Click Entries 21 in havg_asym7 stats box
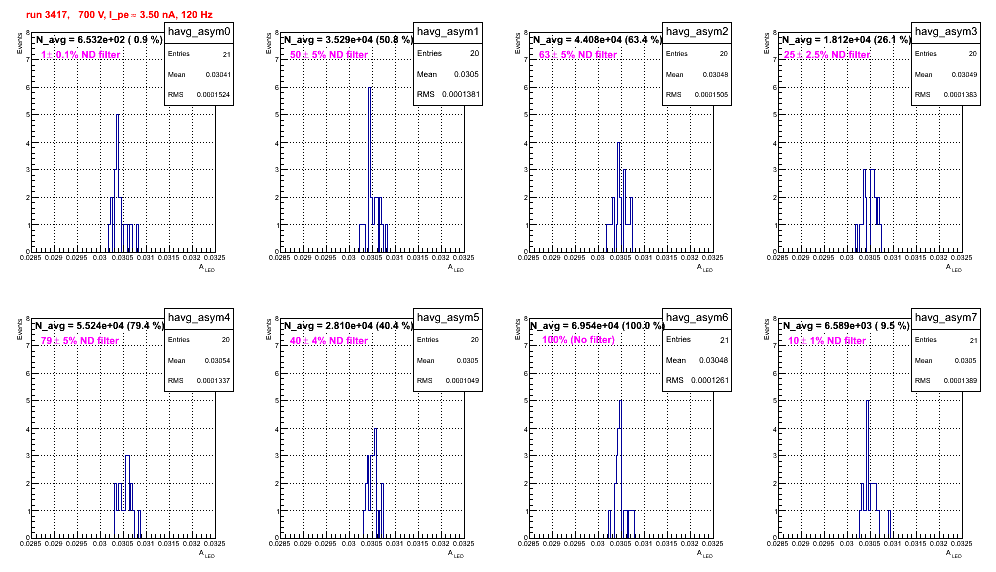Screen dimensions: 996x572 coord(946,340)
